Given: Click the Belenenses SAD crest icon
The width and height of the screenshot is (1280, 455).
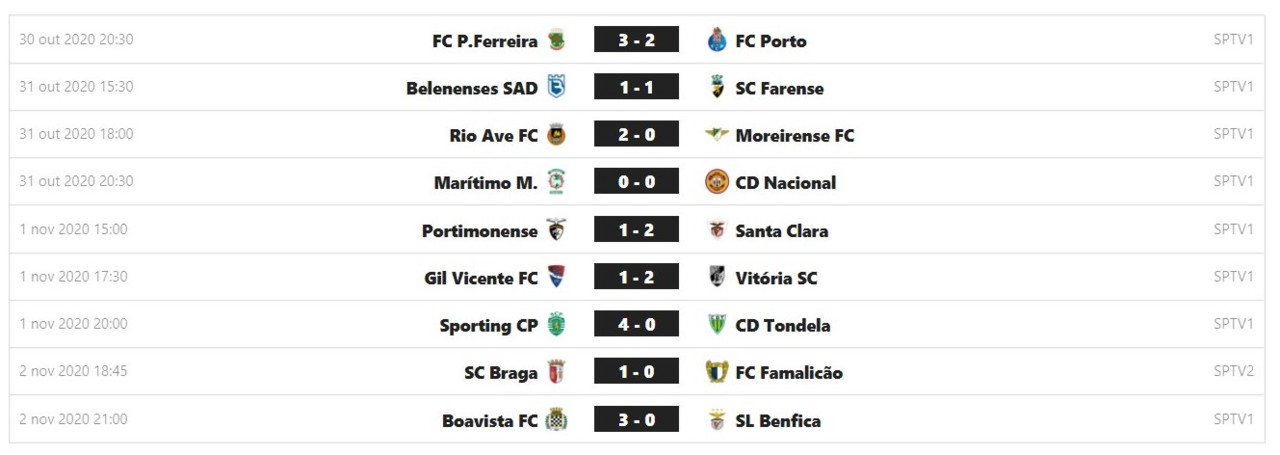Looking at the screenshot, I should point(557,88).
